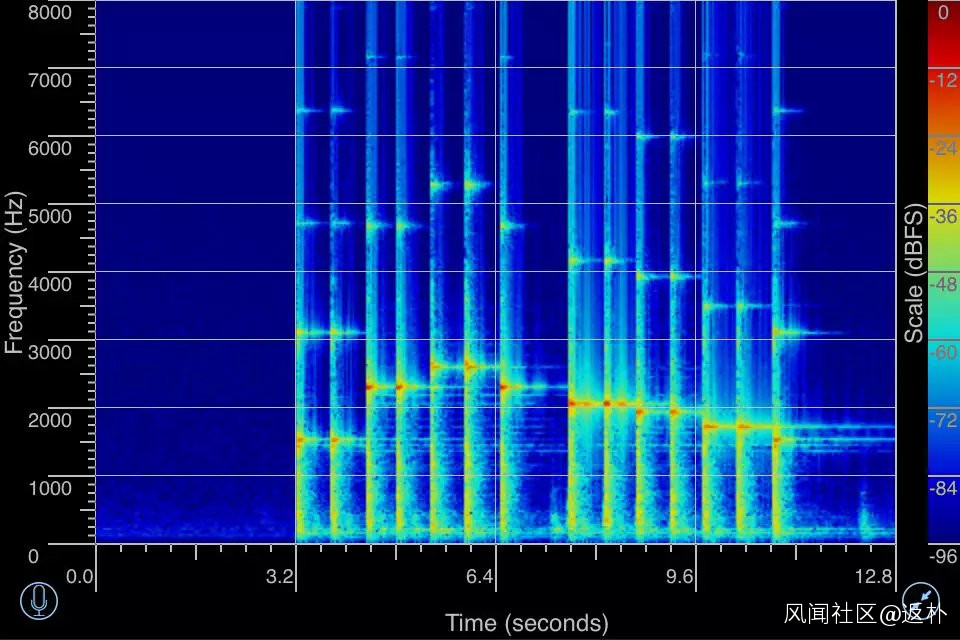Select the 6000 frequency axis label

50,148
